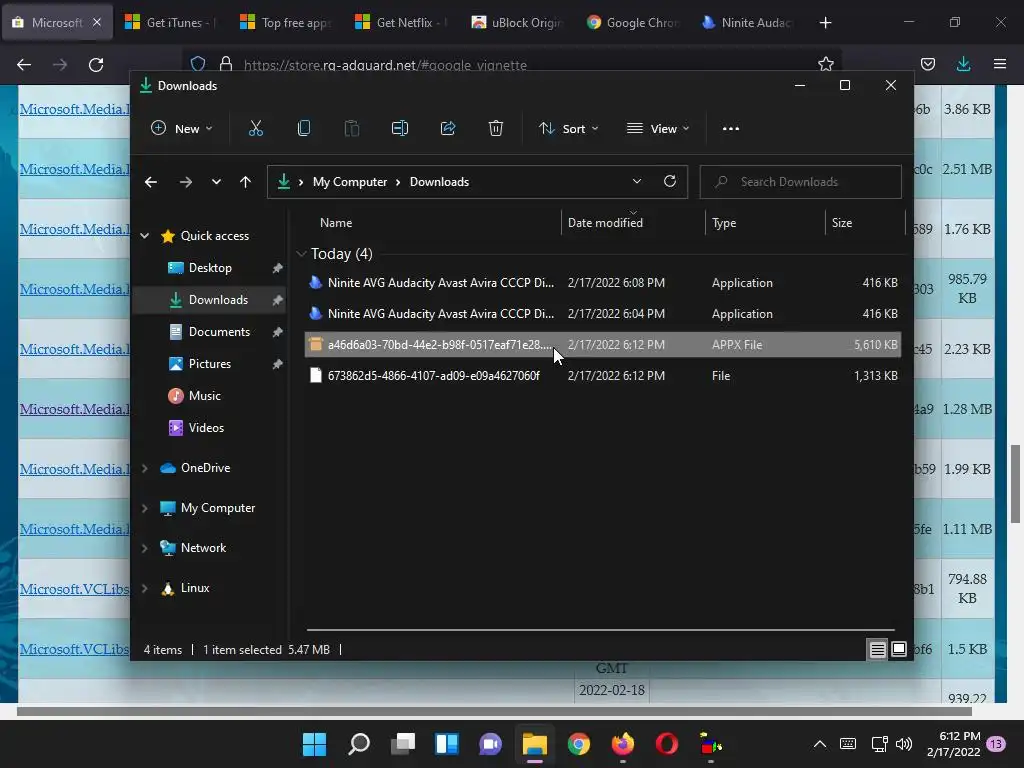Switch to Google Chrome browser tab
The width and height of the screenshot is (1024, 768).
pos(630,22)
